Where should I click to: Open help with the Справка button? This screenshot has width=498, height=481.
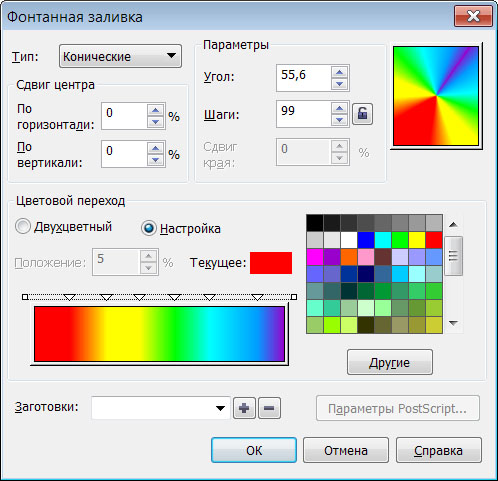coord(439,450)
